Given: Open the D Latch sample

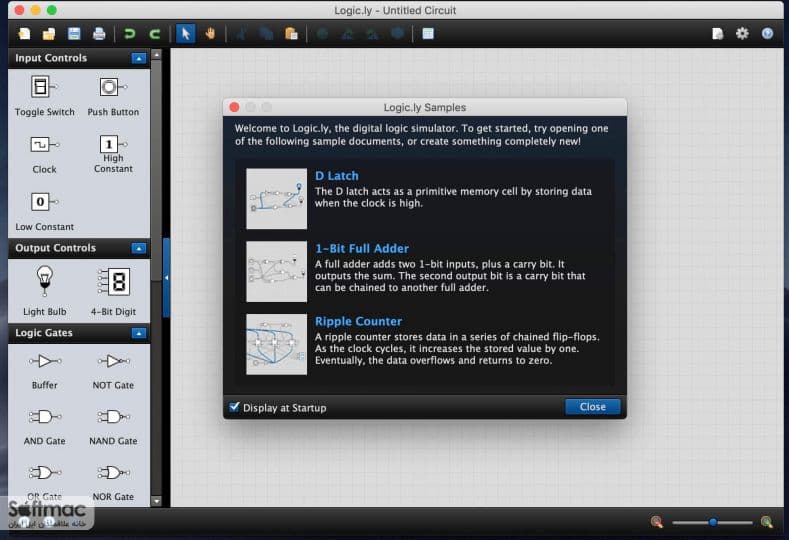Looking at the screenshot, I should pos(337,176).
